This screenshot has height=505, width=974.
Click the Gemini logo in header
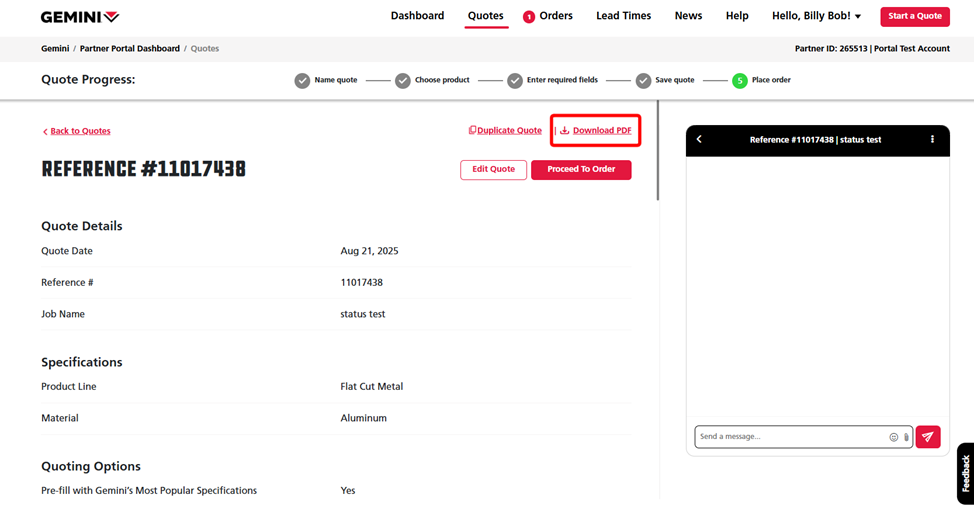coord(80,17)
